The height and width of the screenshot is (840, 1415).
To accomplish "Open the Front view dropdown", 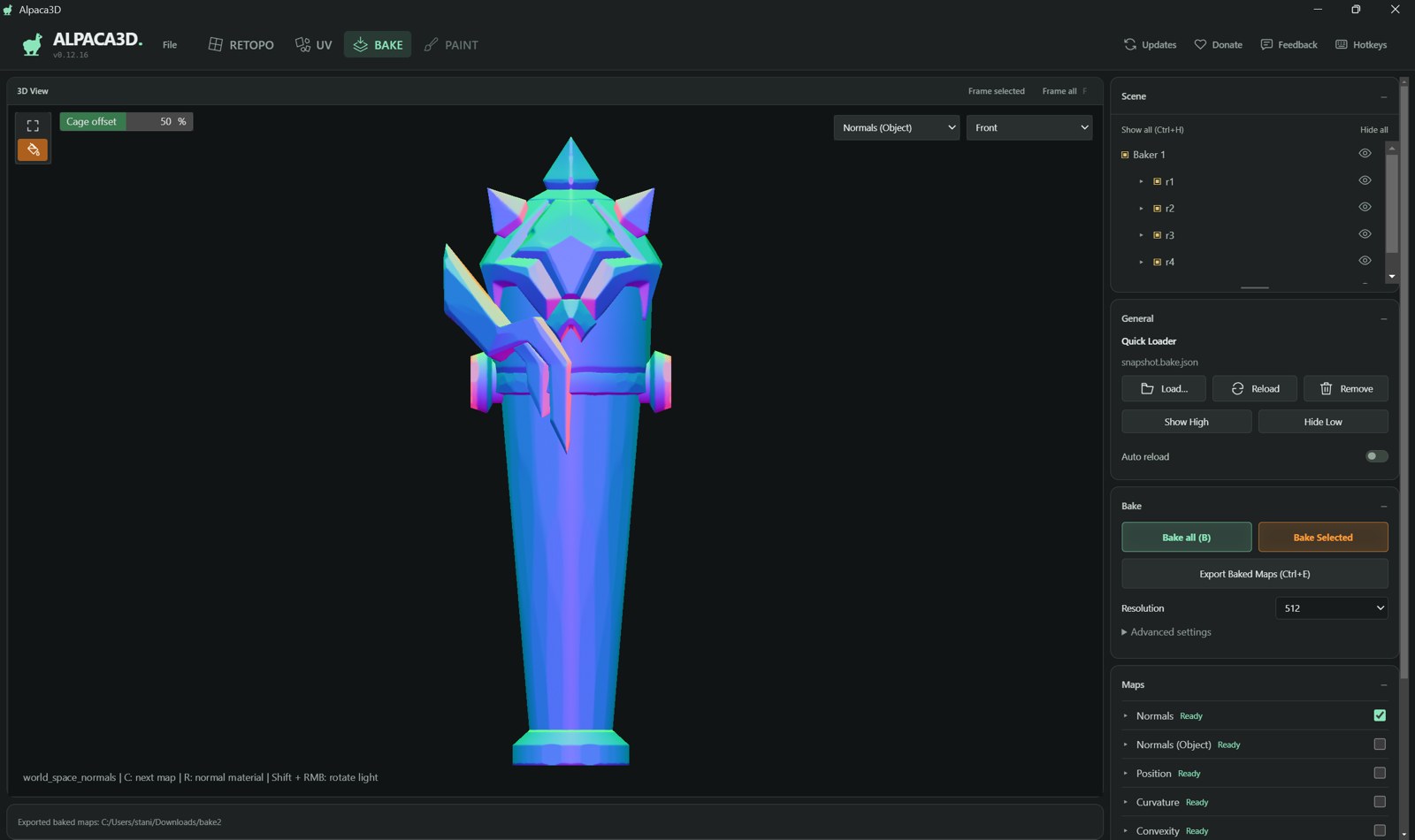I will [1029, 127].
